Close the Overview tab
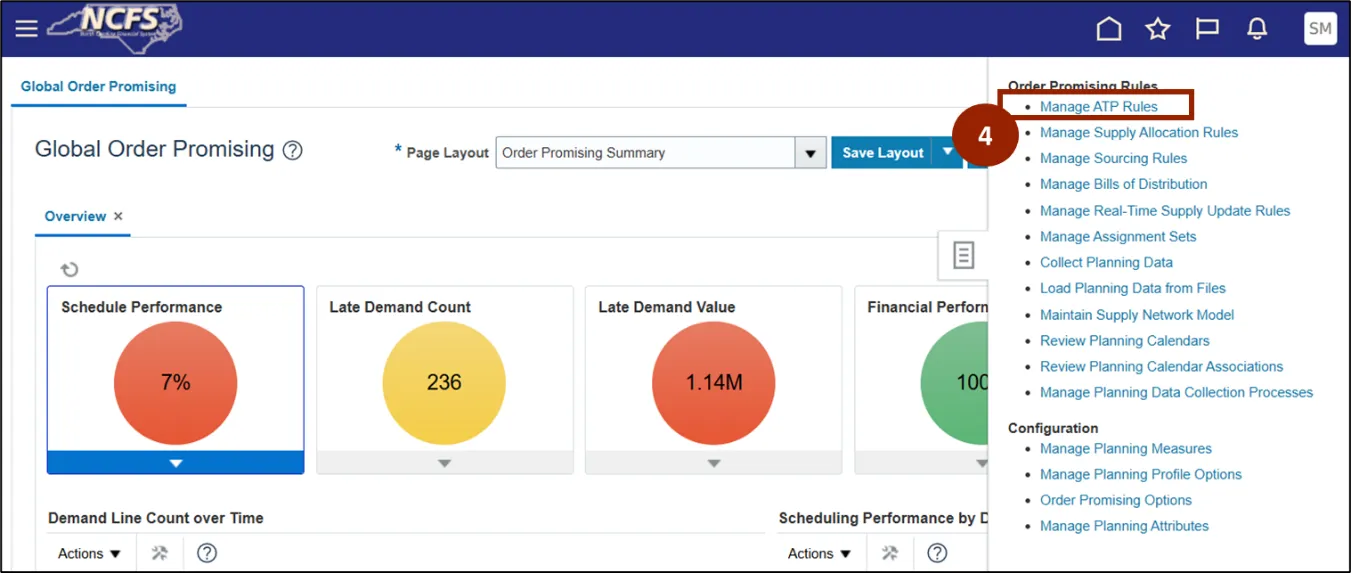This screenshot has height=573, width=1351. point(118,216)
